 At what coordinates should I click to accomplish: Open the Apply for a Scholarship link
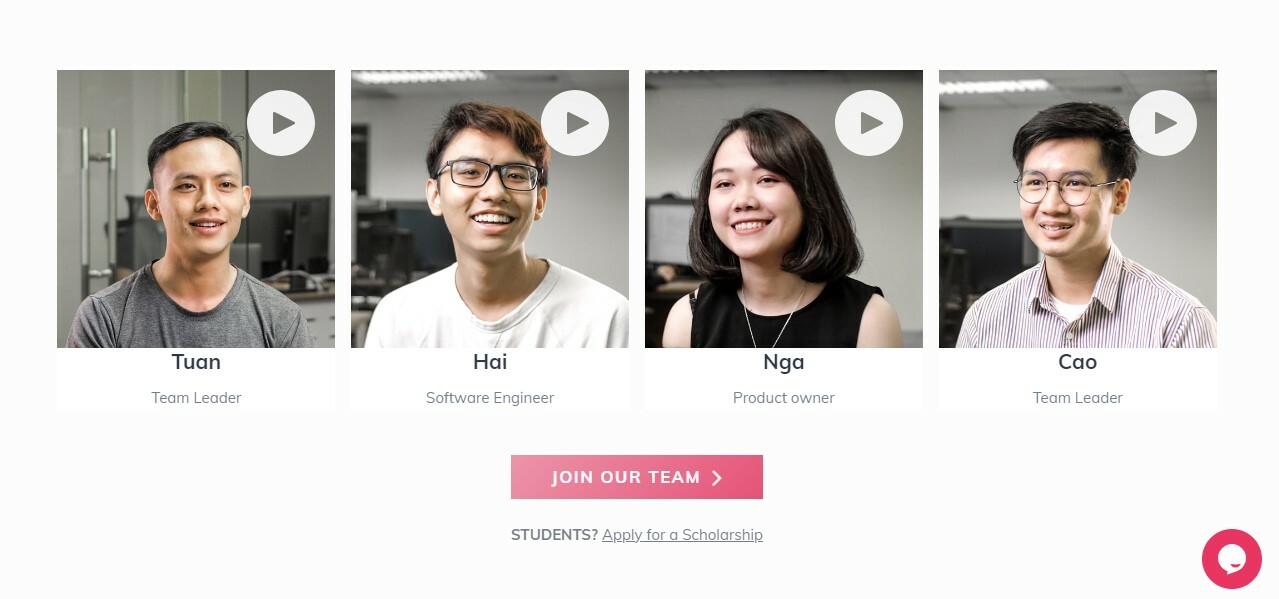coord(682,535)
